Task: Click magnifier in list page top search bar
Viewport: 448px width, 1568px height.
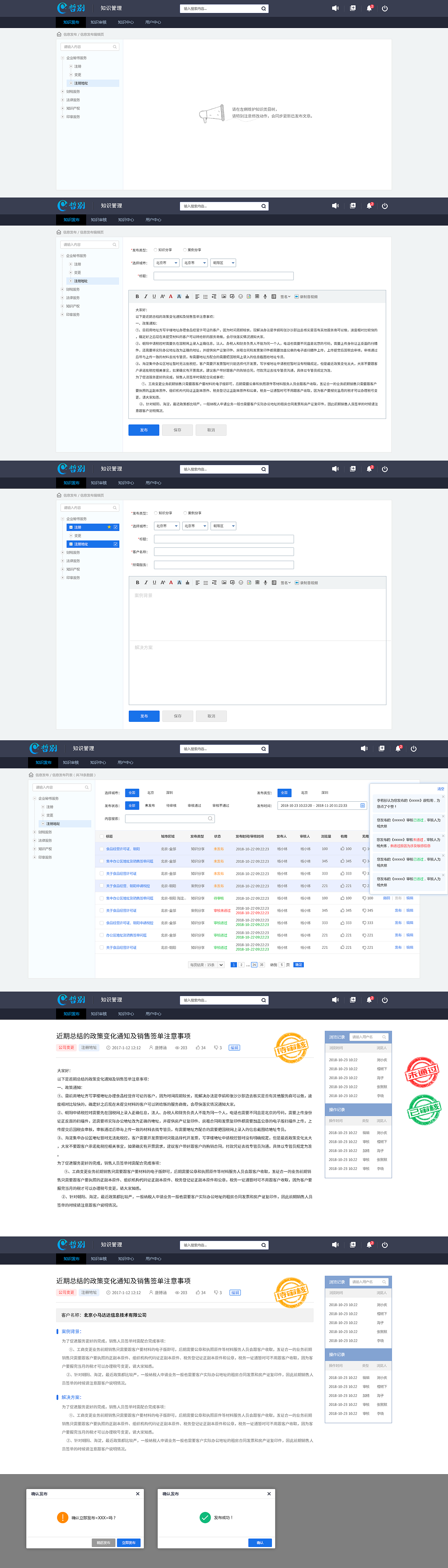Action: coord(264,749)
